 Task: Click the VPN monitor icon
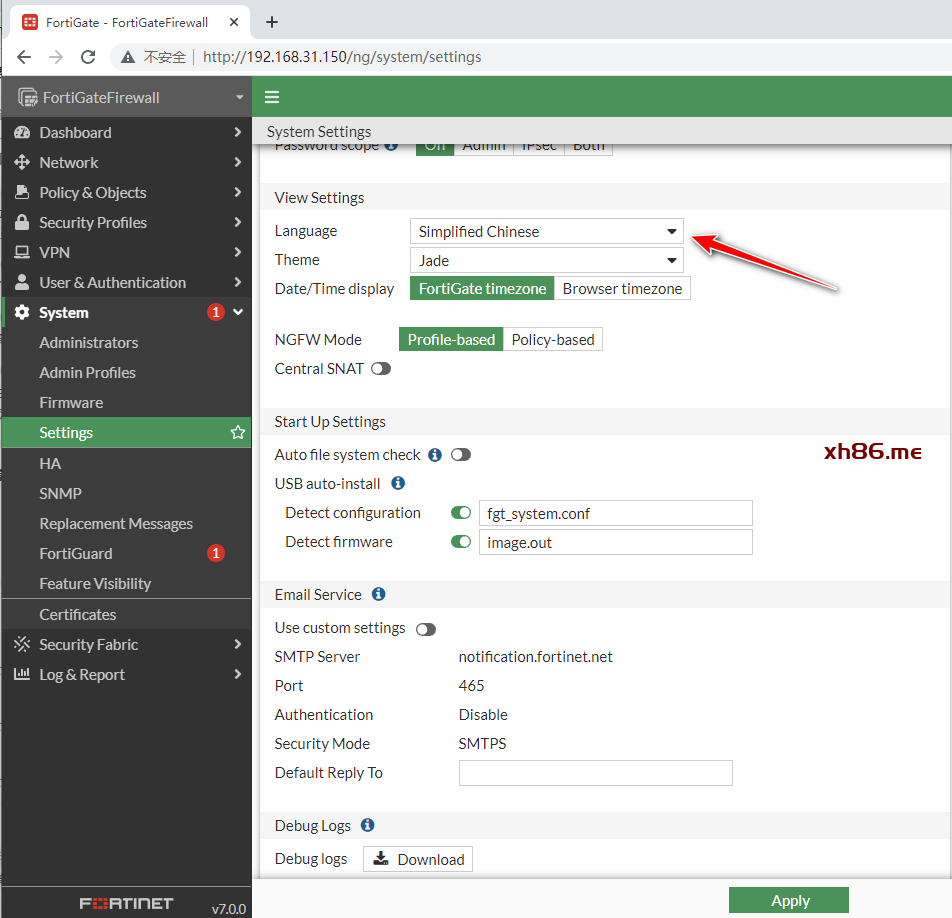[x=22, y=252]
